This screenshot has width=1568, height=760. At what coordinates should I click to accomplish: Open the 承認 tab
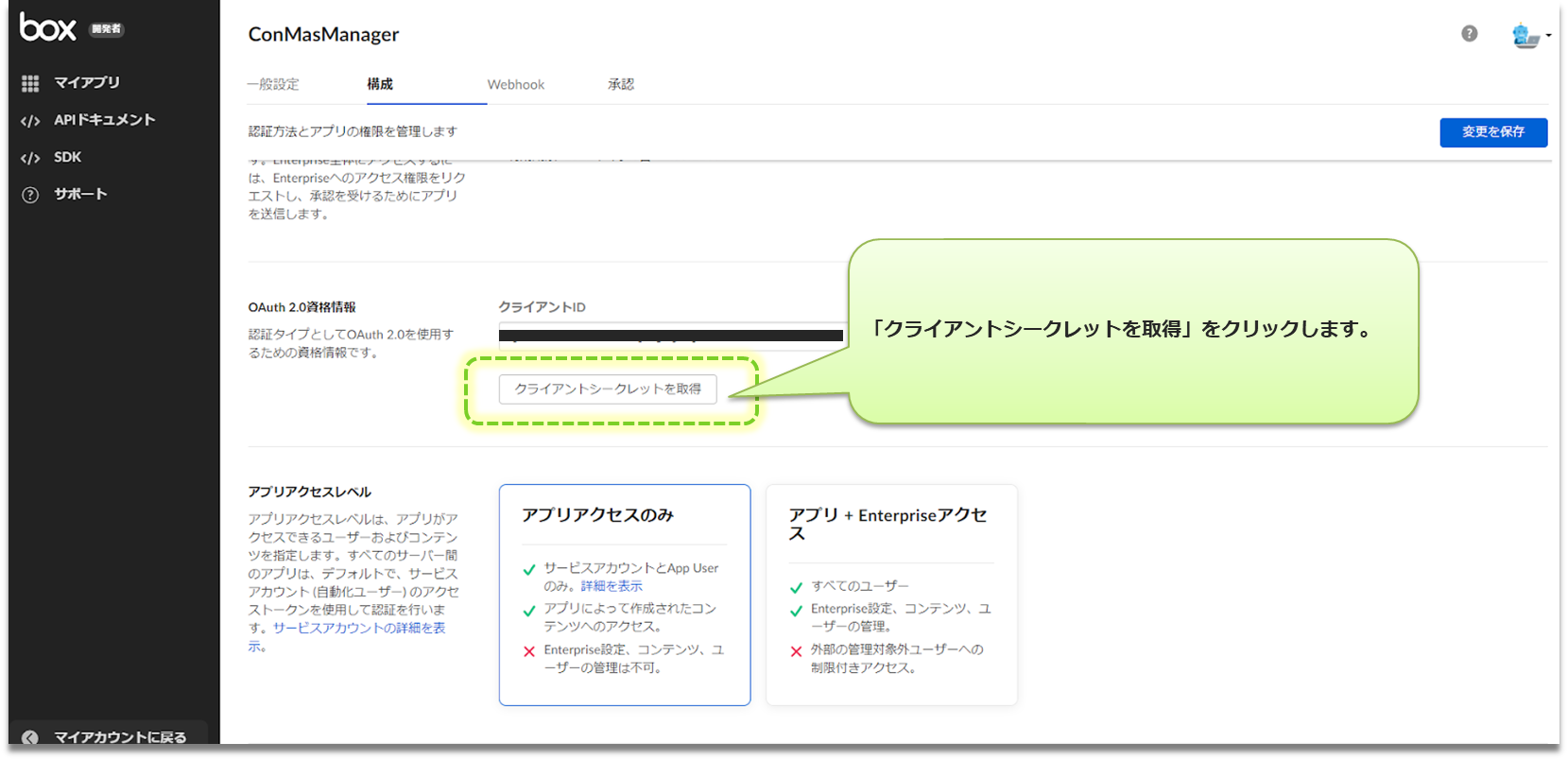point(621,84)
